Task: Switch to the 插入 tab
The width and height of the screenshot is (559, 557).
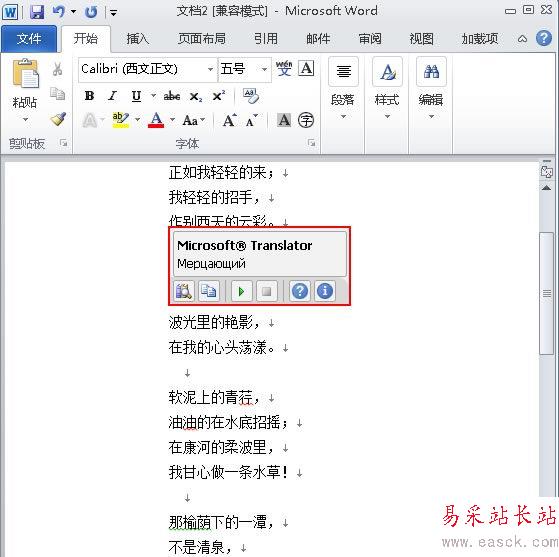Action: pyautogui.click(x=138, y=39)
